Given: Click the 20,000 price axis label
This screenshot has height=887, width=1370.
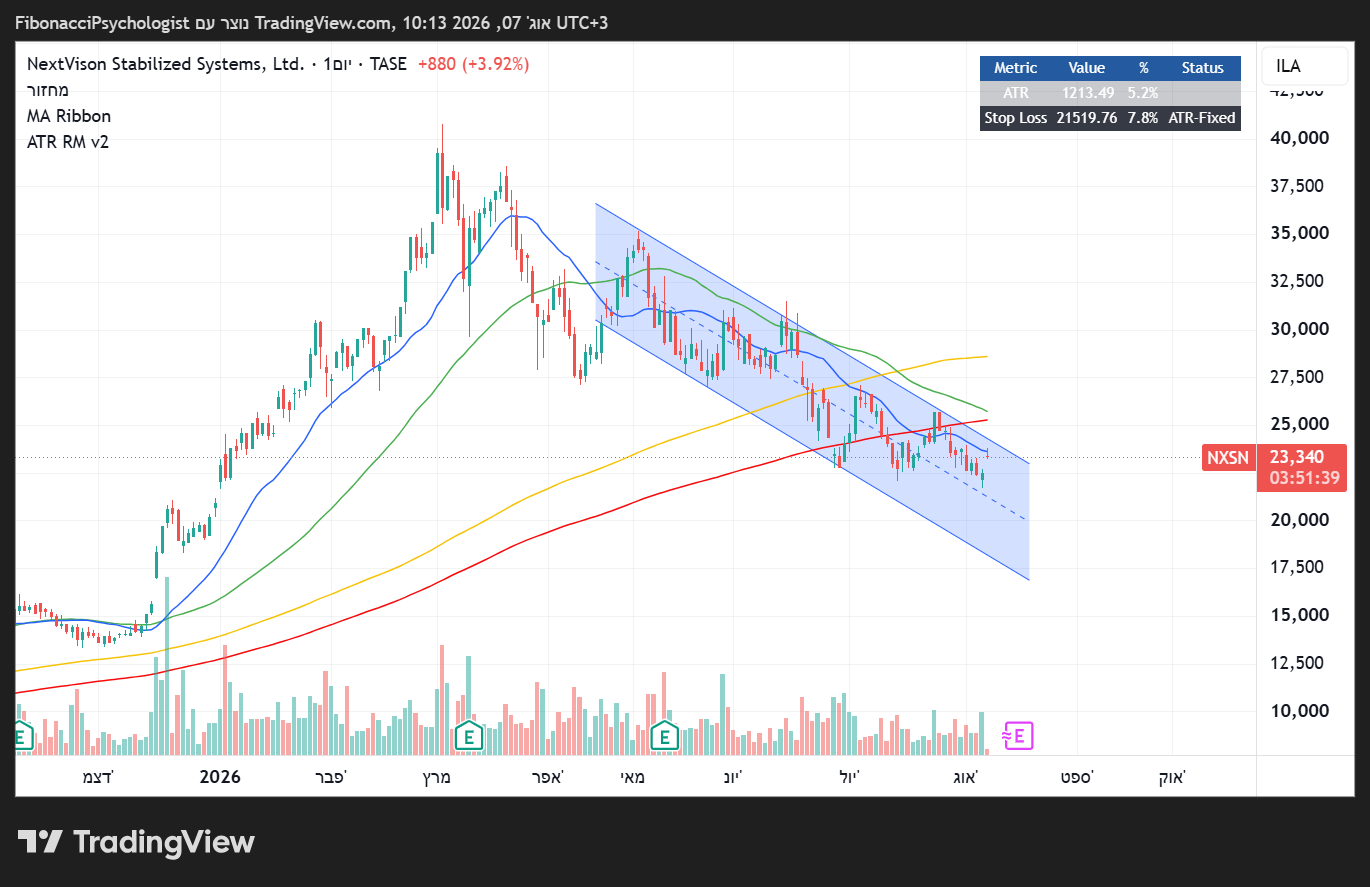Looking at the screenshot, I should point(1298,520).
